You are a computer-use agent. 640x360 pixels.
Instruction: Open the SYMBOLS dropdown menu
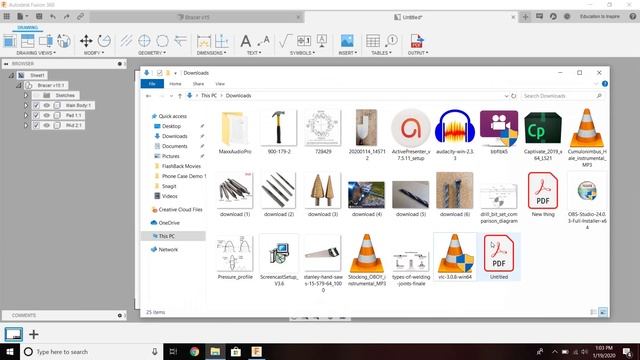coord(302,53)
